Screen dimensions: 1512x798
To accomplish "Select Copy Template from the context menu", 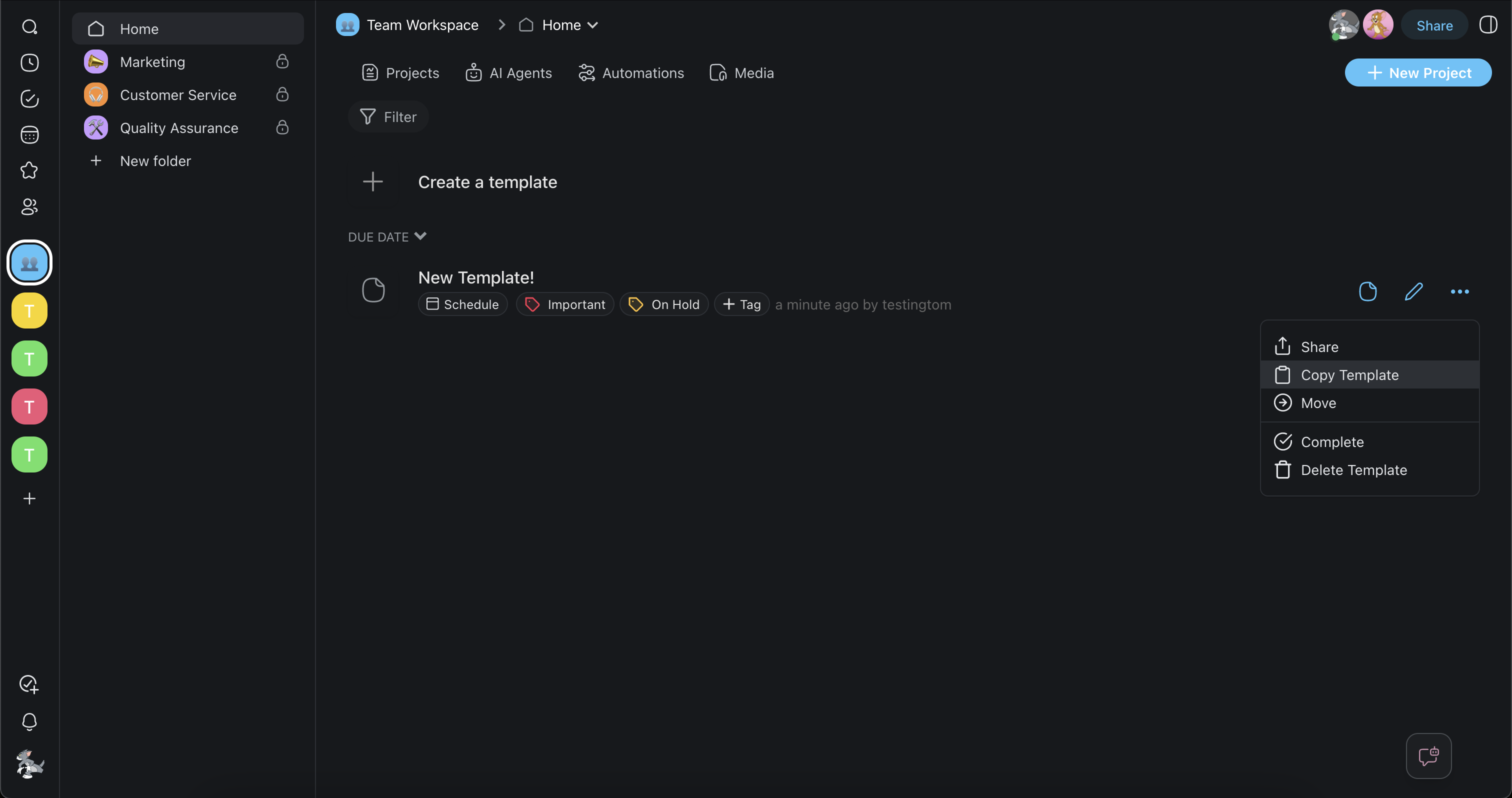I will [x=1349, y=375].
